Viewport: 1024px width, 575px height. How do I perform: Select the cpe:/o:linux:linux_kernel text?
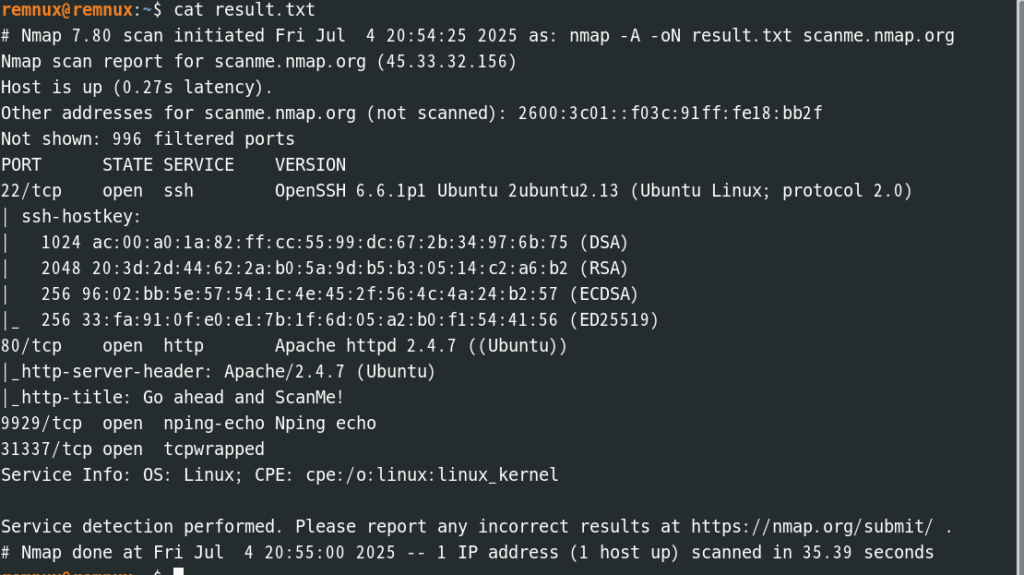click(x=432, y=475)
